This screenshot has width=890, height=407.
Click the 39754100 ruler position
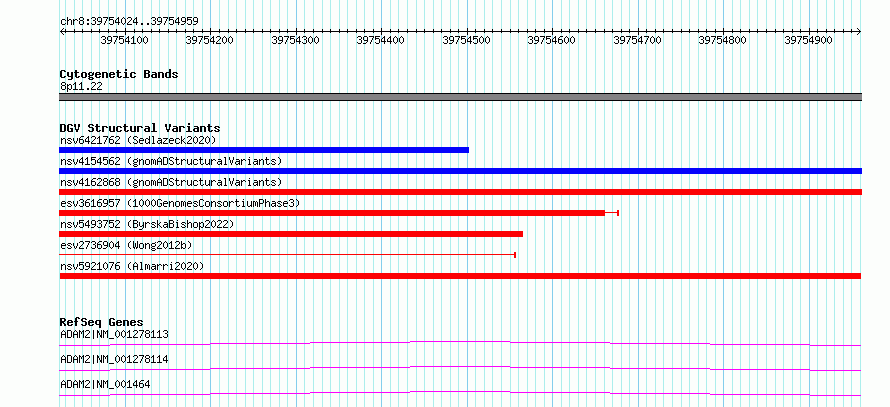tap(124, 40)
